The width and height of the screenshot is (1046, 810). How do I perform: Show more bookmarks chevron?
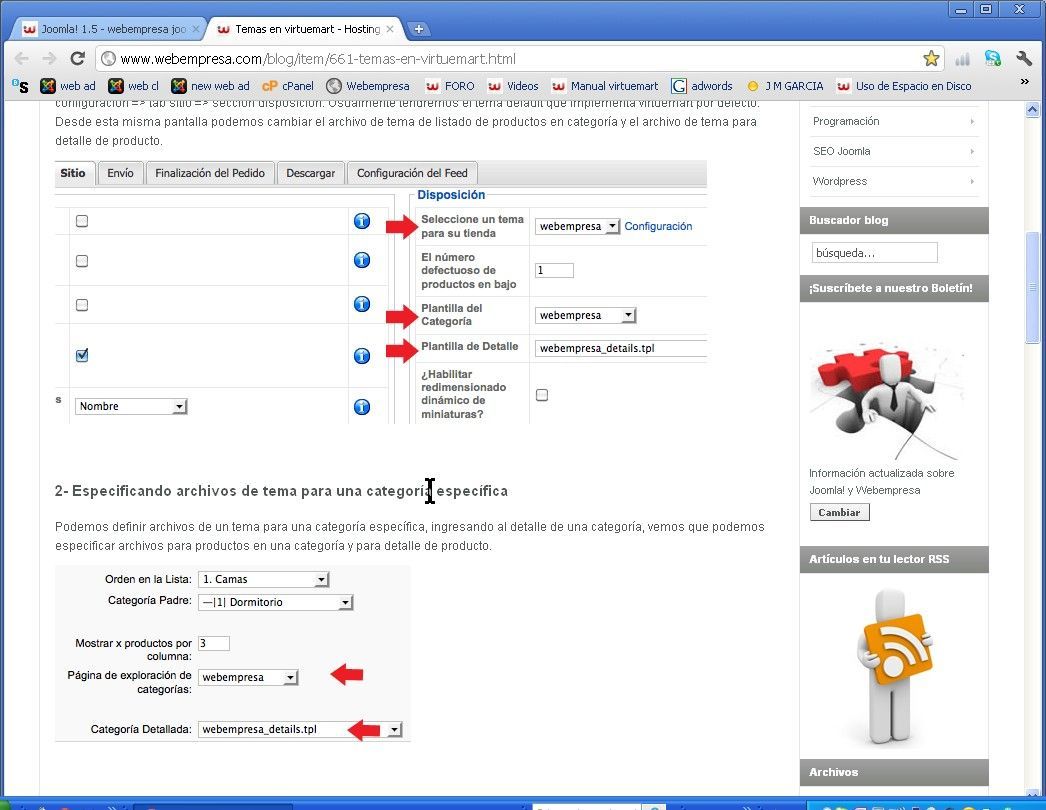click(1025, 81)
